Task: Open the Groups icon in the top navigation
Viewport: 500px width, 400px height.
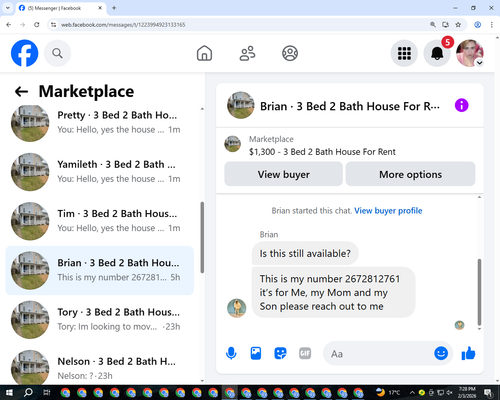Action: 290,53
